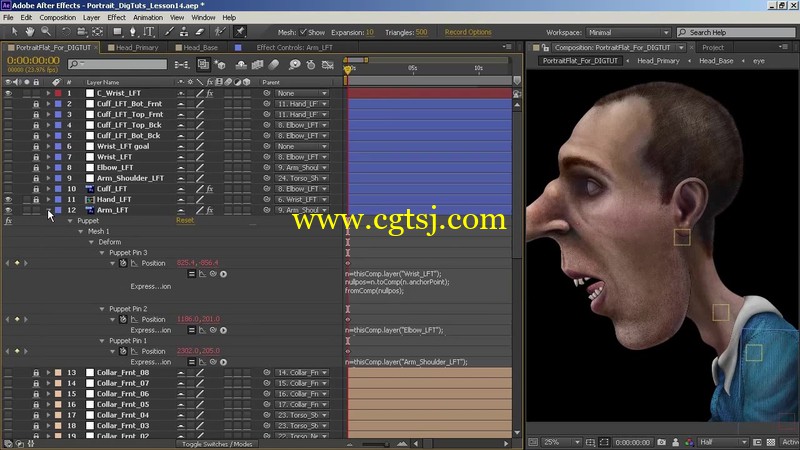800x450 pixels.
Task: Hide the Hand_LFT layer eye
Action: [x=8, y=199]
